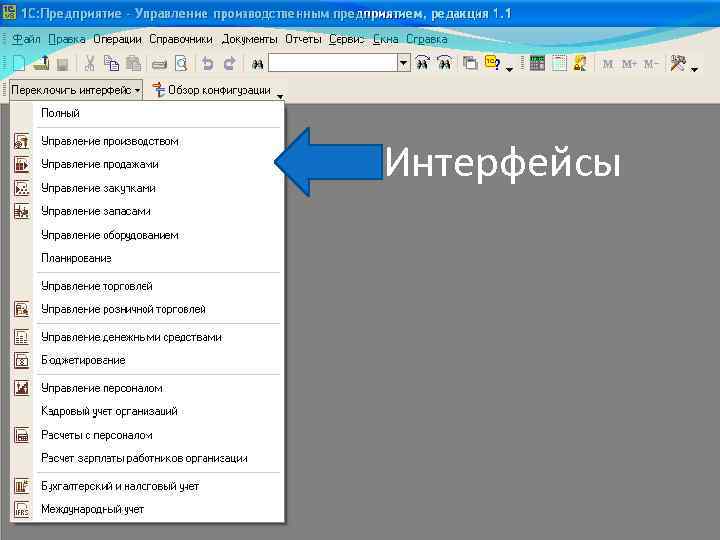Viewport: 720px width, 540px height.
Task: Click the Print toolbar icon
Action: click(x=159, y=64)
